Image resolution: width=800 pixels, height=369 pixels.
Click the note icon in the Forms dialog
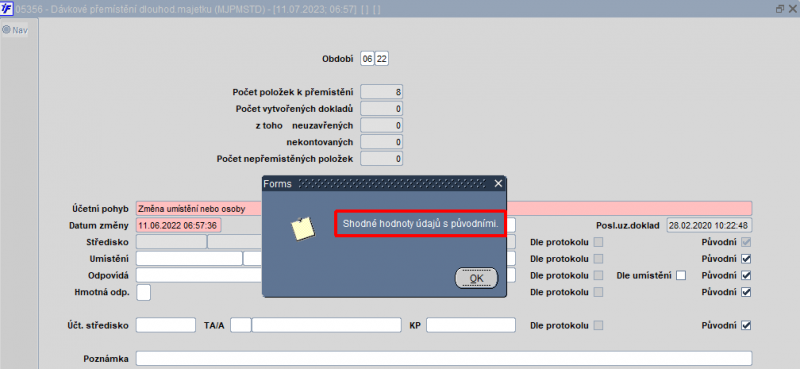click(x=303, y=229)
